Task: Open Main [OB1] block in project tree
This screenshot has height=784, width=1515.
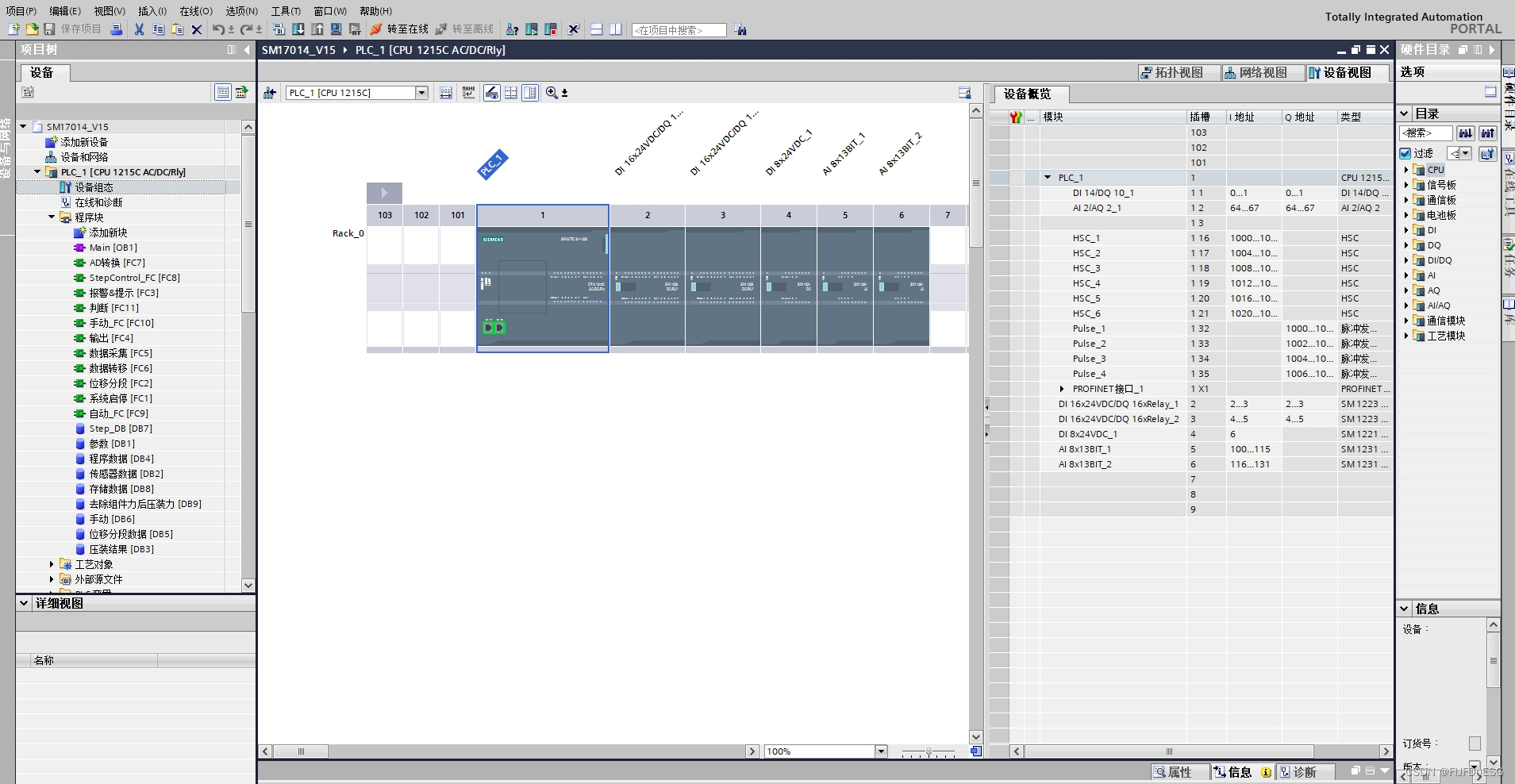Action: coord(113,248)
